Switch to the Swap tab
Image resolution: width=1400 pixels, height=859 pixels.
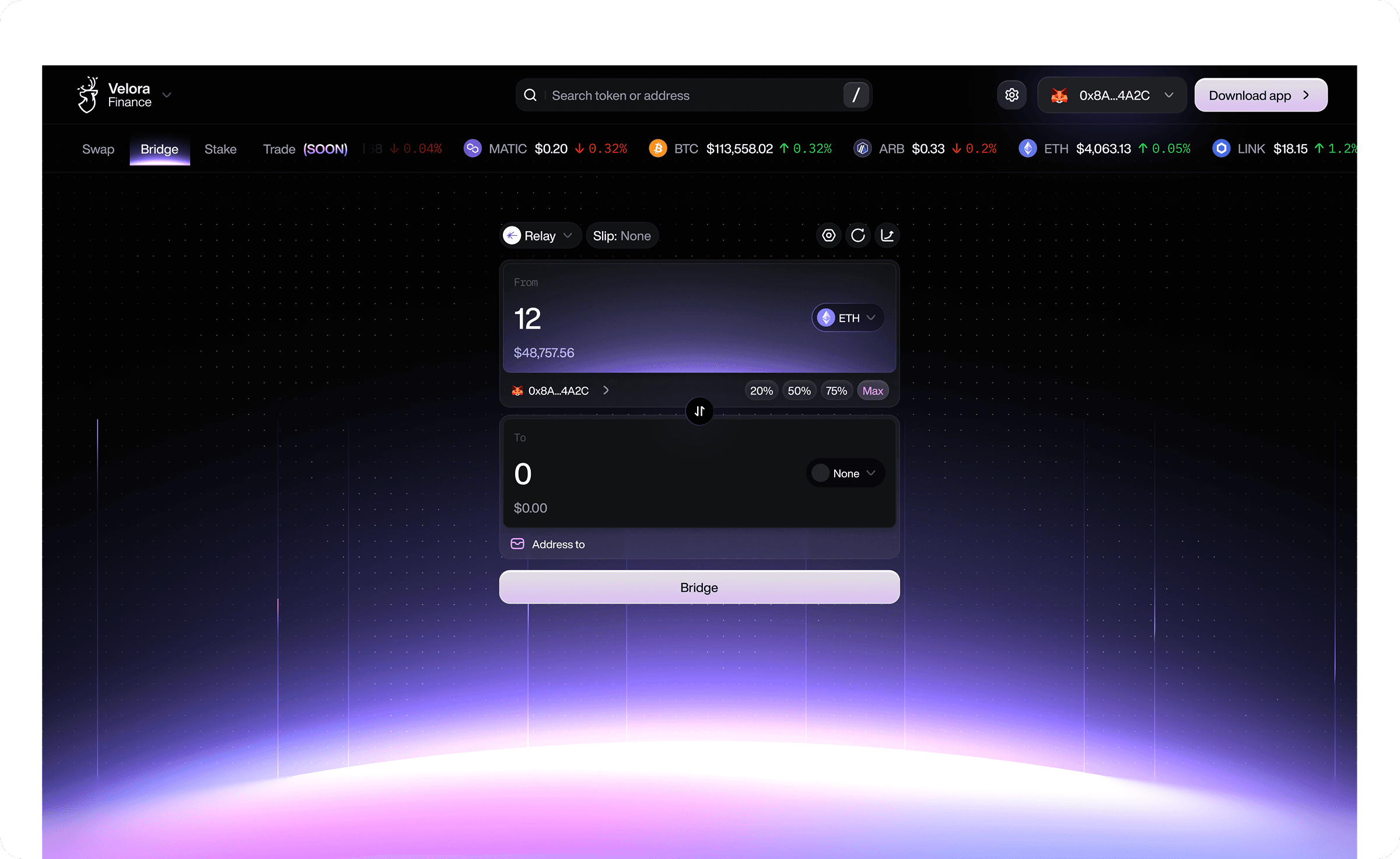coord(98,149)
